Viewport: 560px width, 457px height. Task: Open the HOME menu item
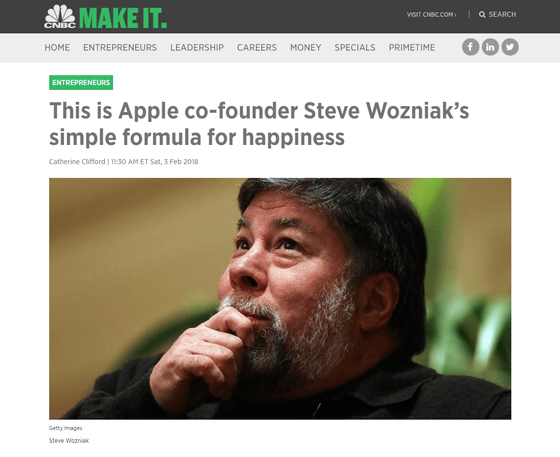57,47
